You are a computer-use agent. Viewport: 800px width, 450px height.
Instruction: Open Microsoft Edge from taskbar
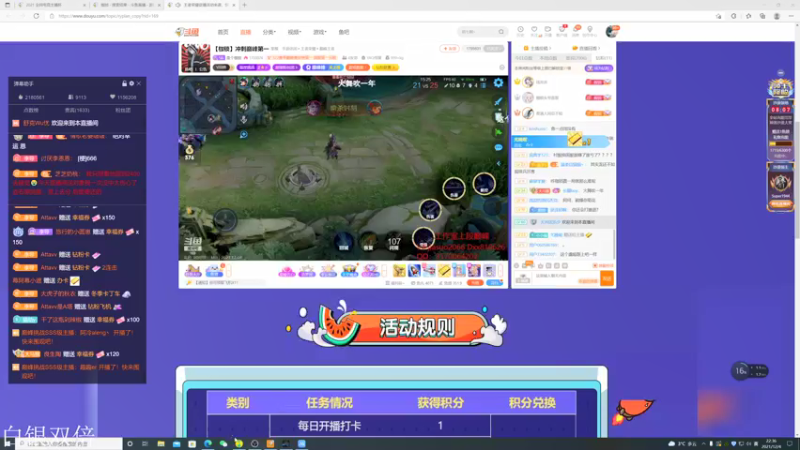tap(208, 444)
